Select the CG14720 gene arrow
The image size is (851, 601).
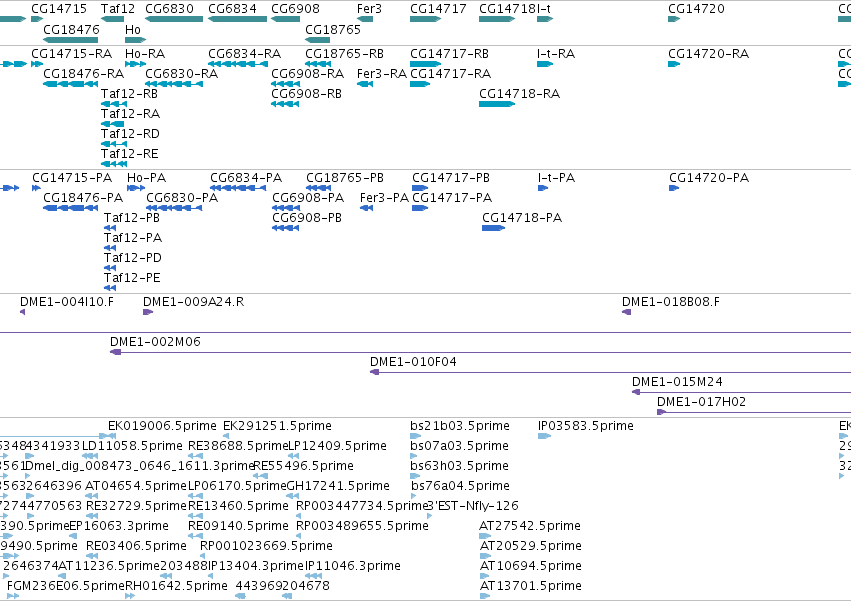[x=674, y=19]
